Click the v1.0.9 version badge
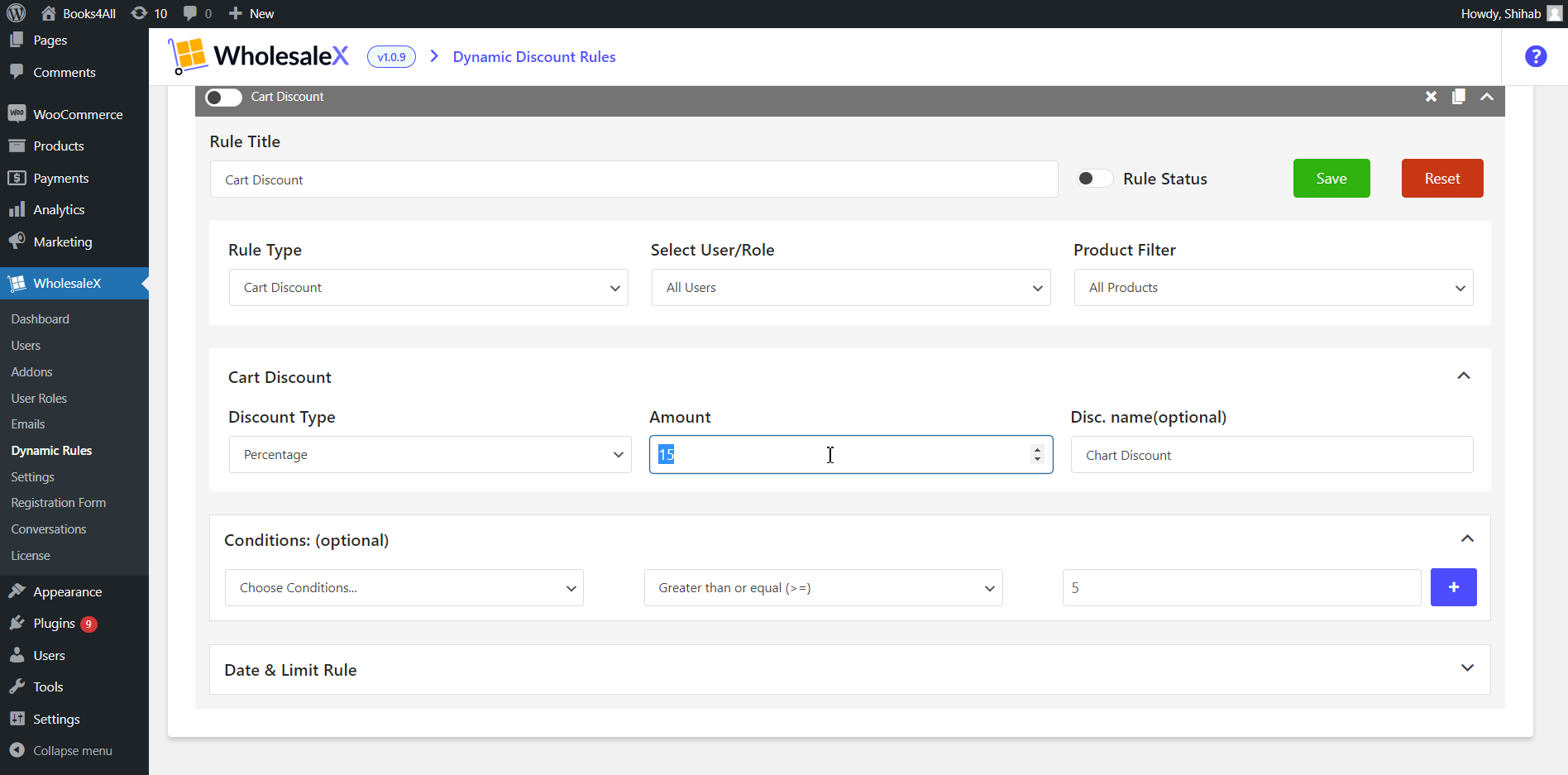This screenshot has height=775, width=1568. pos(391,57)
